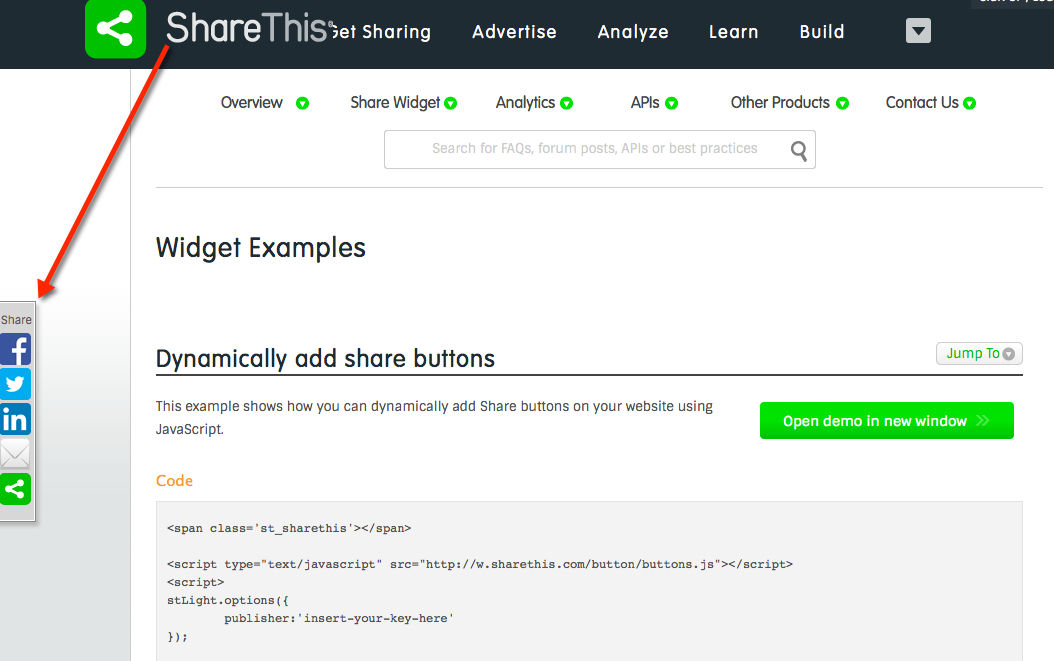Image resolution: width=1054 pixels, height=661 pixels.
Task: Click the search magnifying glass icon
Action: [799, 151]
